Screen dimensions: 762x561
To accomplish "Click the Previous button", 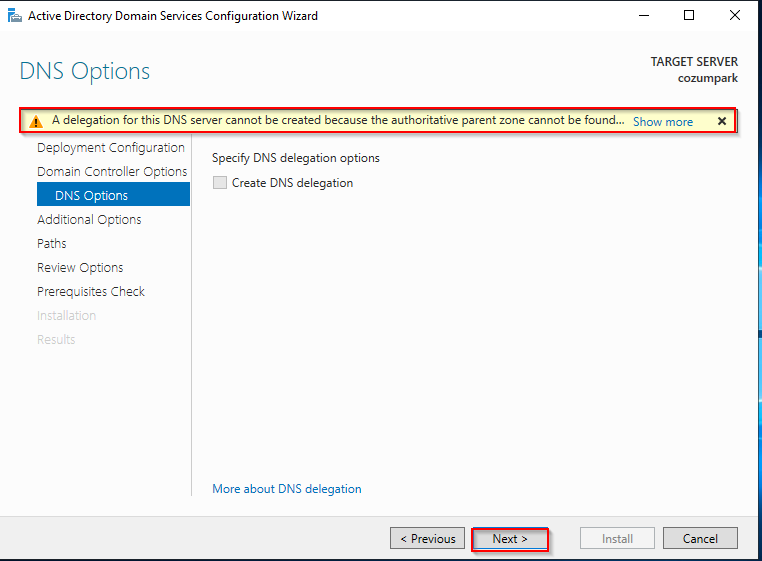I will [427, 539].
